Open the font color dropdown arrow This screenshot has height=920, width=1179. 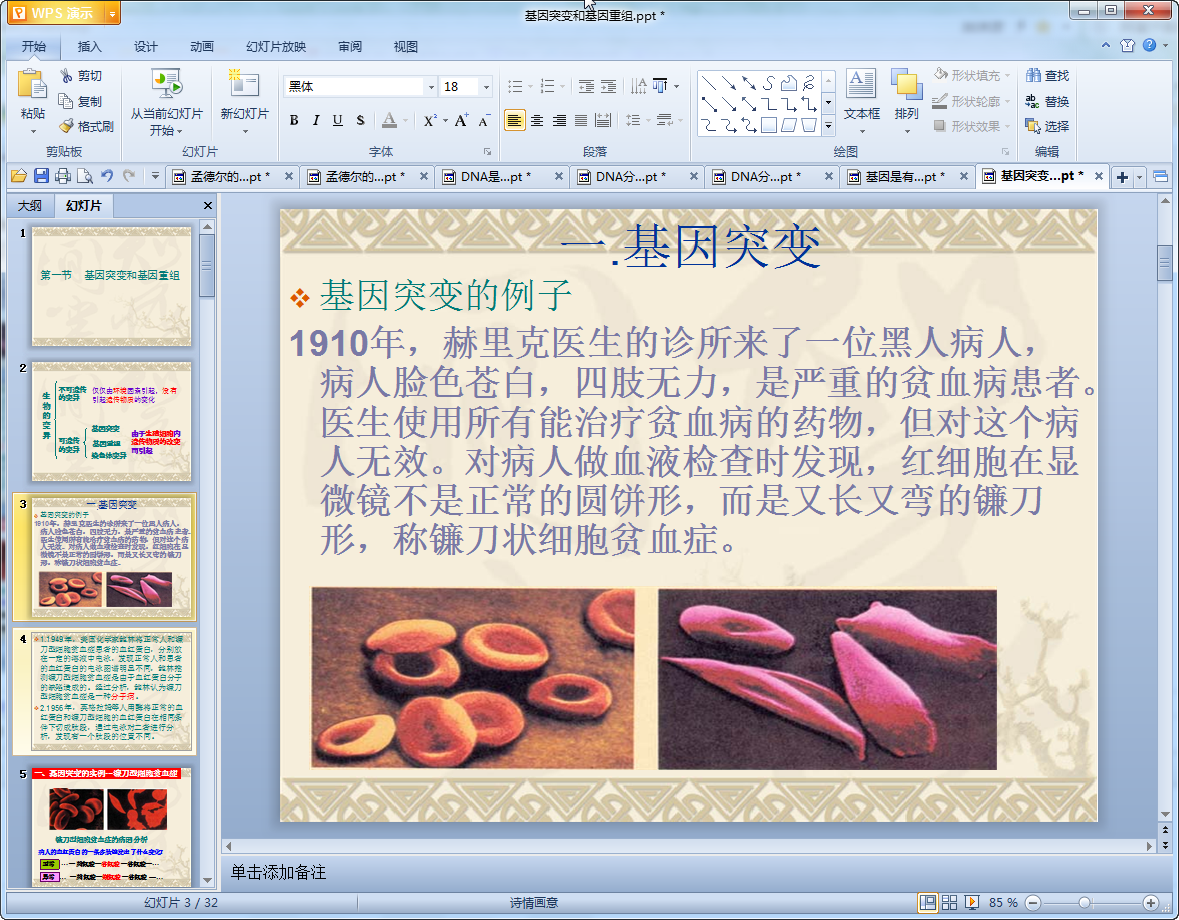point(405,120)
